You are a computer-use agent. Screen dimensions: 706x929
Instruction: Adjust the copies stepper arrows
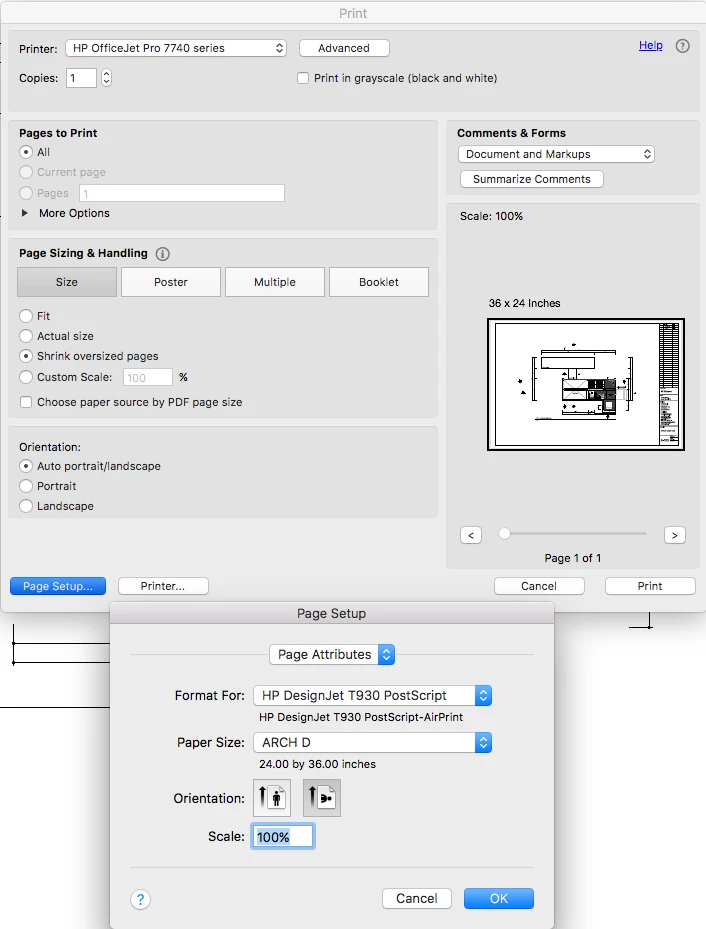pos(106,78)
